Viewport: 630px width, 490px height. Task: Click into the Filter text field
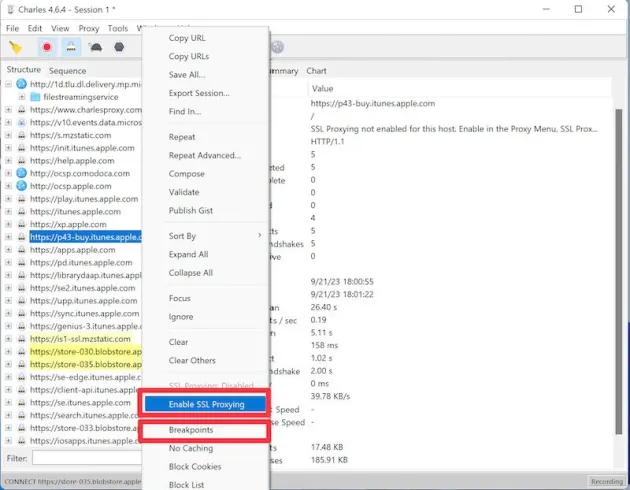(x=85, y=458)
